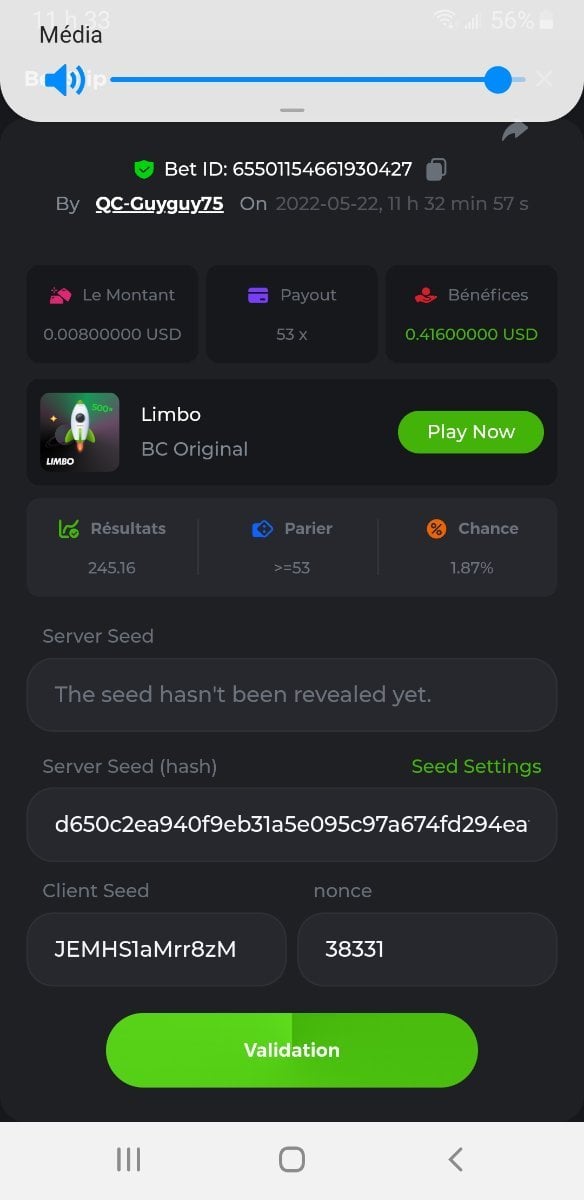584x1200 pixels.
Task: Open Seed Settings link
Action: tap(476, 766)
